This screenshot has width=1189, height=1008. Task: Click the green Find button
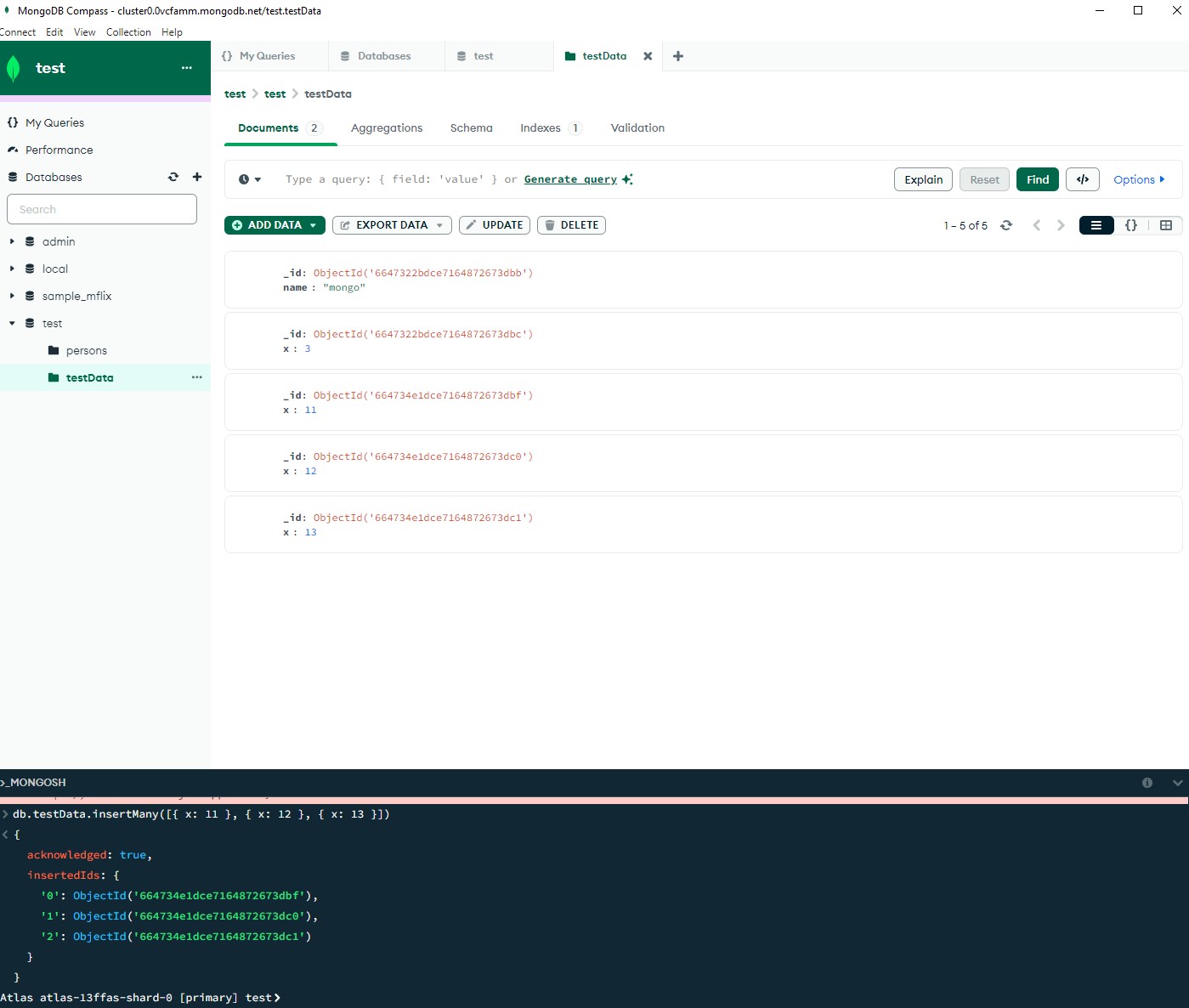(x=1038, y=179)
